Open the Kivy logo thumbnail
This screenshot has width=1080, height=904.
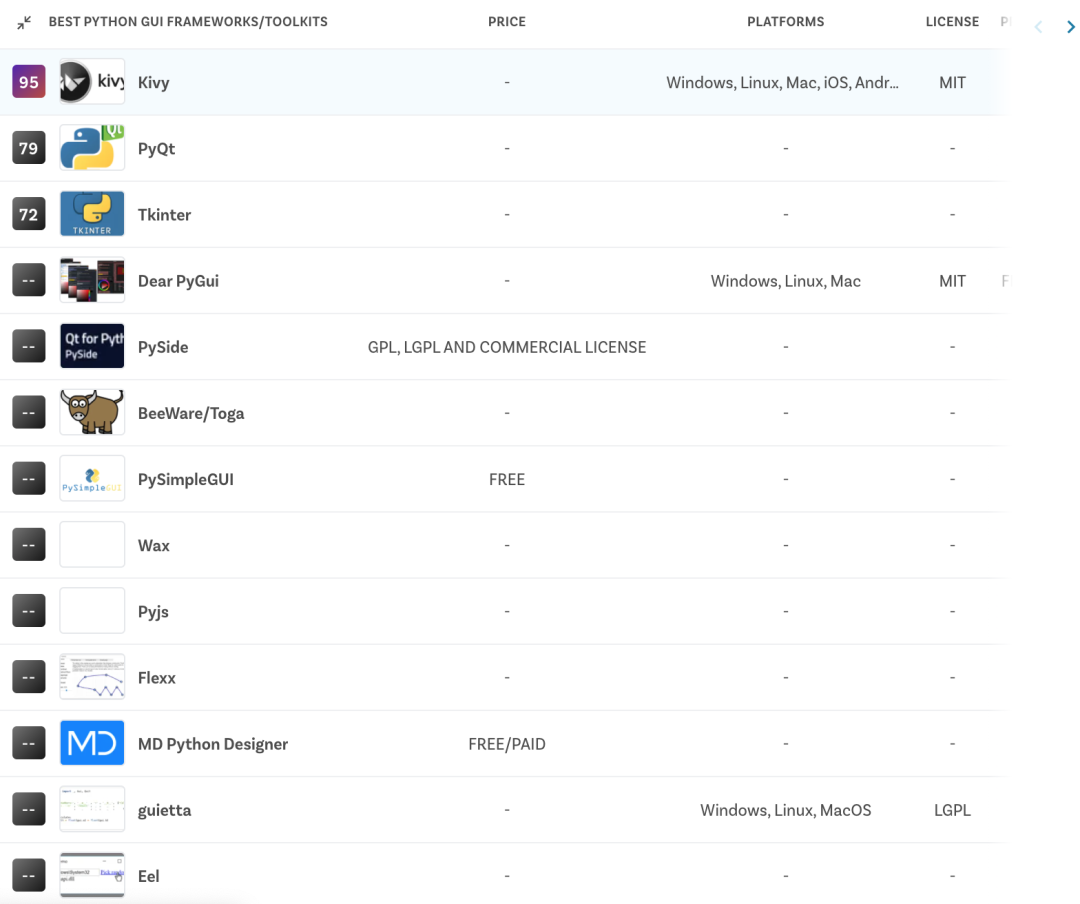92,82
